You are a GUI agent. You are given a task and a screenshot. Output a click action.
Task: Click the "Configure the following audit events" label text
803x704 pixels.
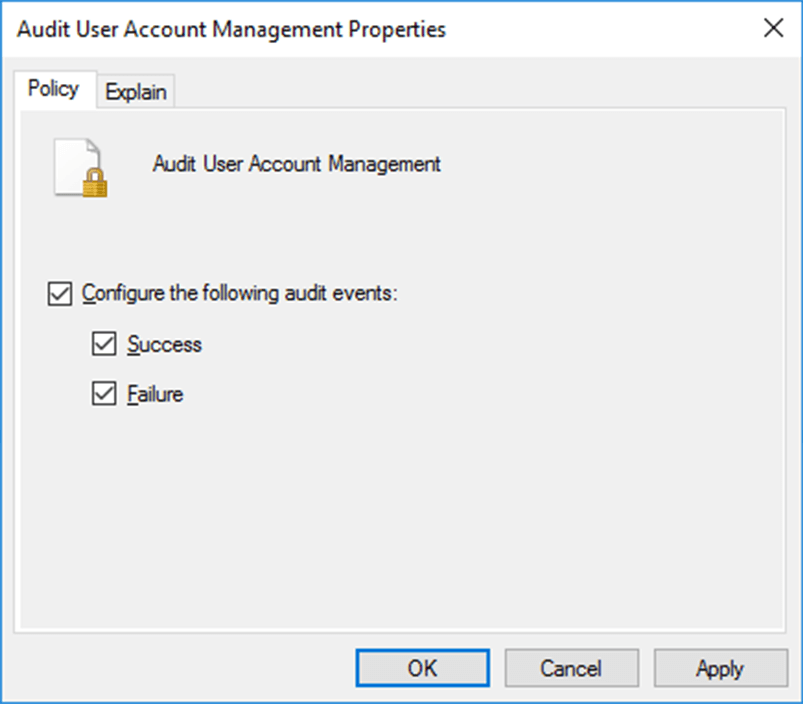[x=240, y=294]
